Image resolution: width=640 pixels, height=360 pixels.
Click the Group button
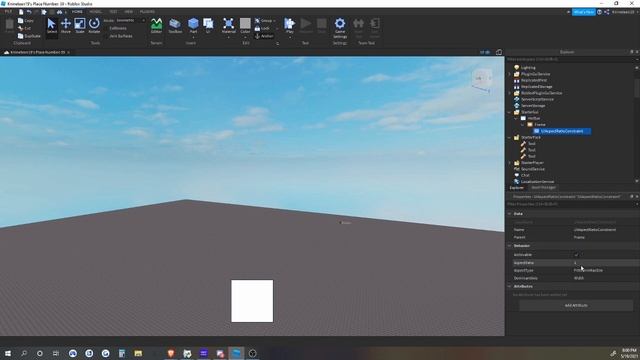[264, 20]
